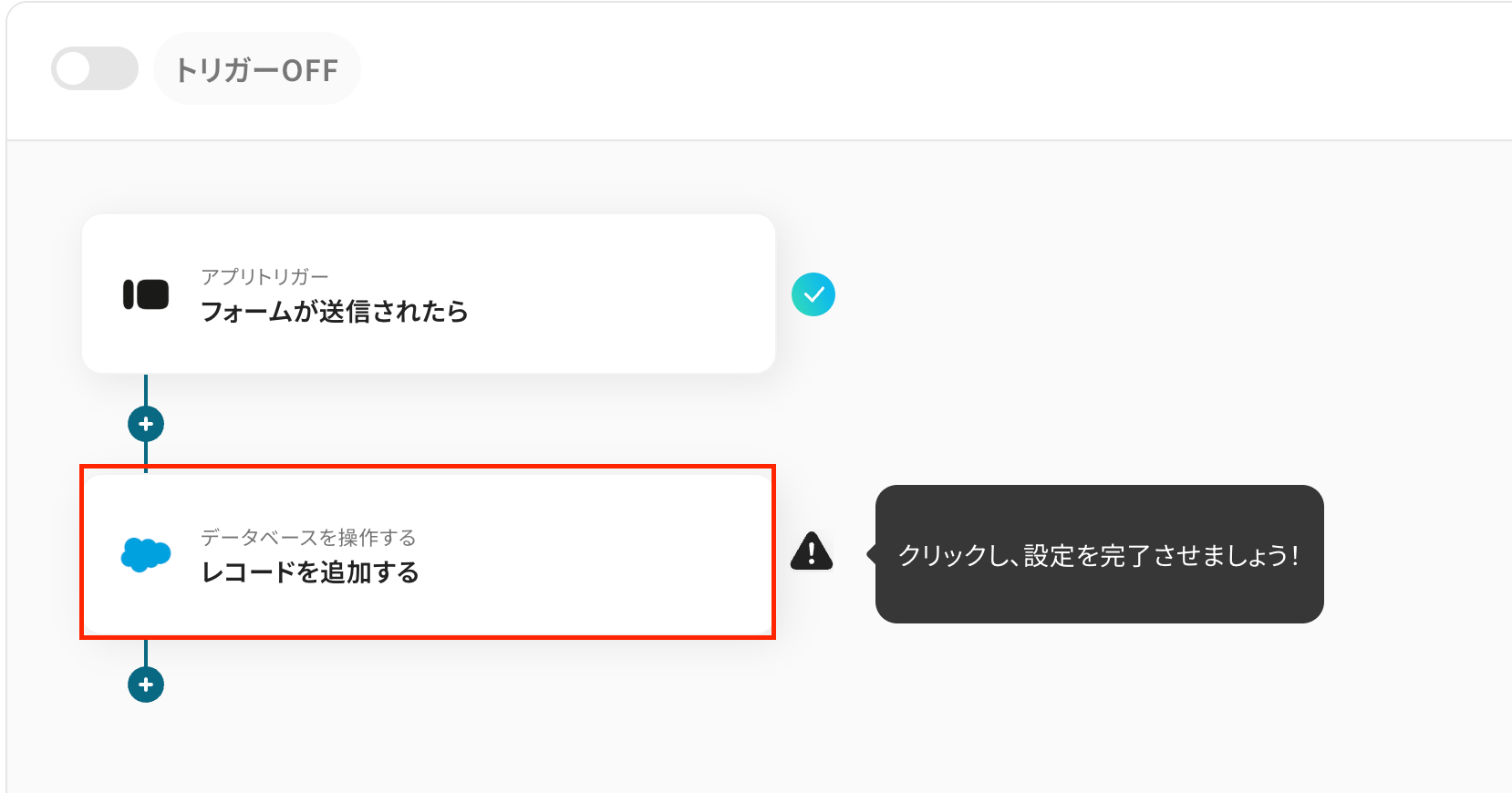1512x793 pixels.
Task: Add a step below レコードを追加する
Action: click(146, 685)
